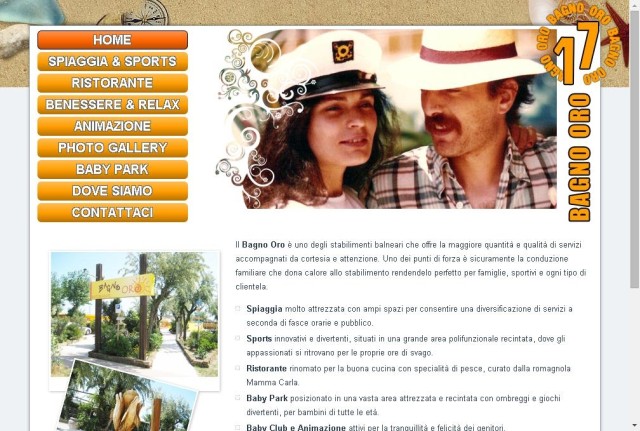Click the scrollbar down arrow

[x=635, y=426]
